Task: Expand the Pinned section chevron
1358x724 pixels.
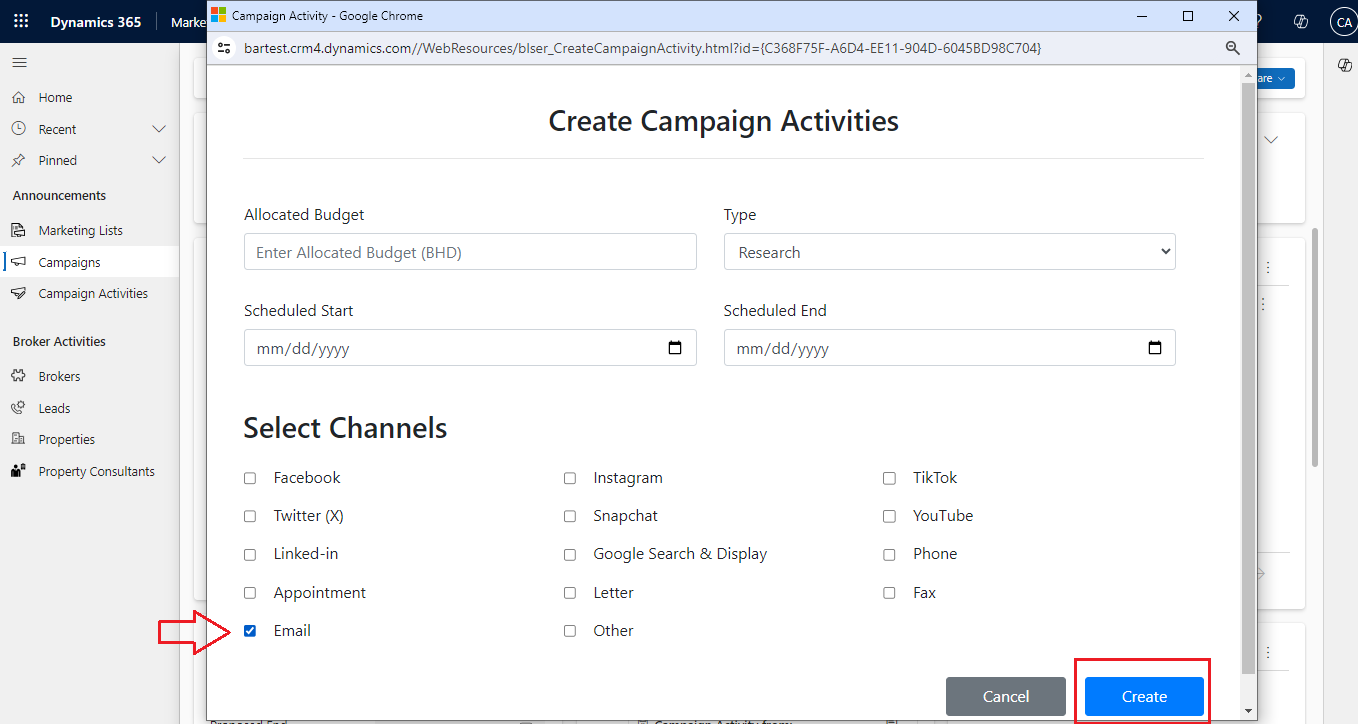Action: click(x=158, y=160)
